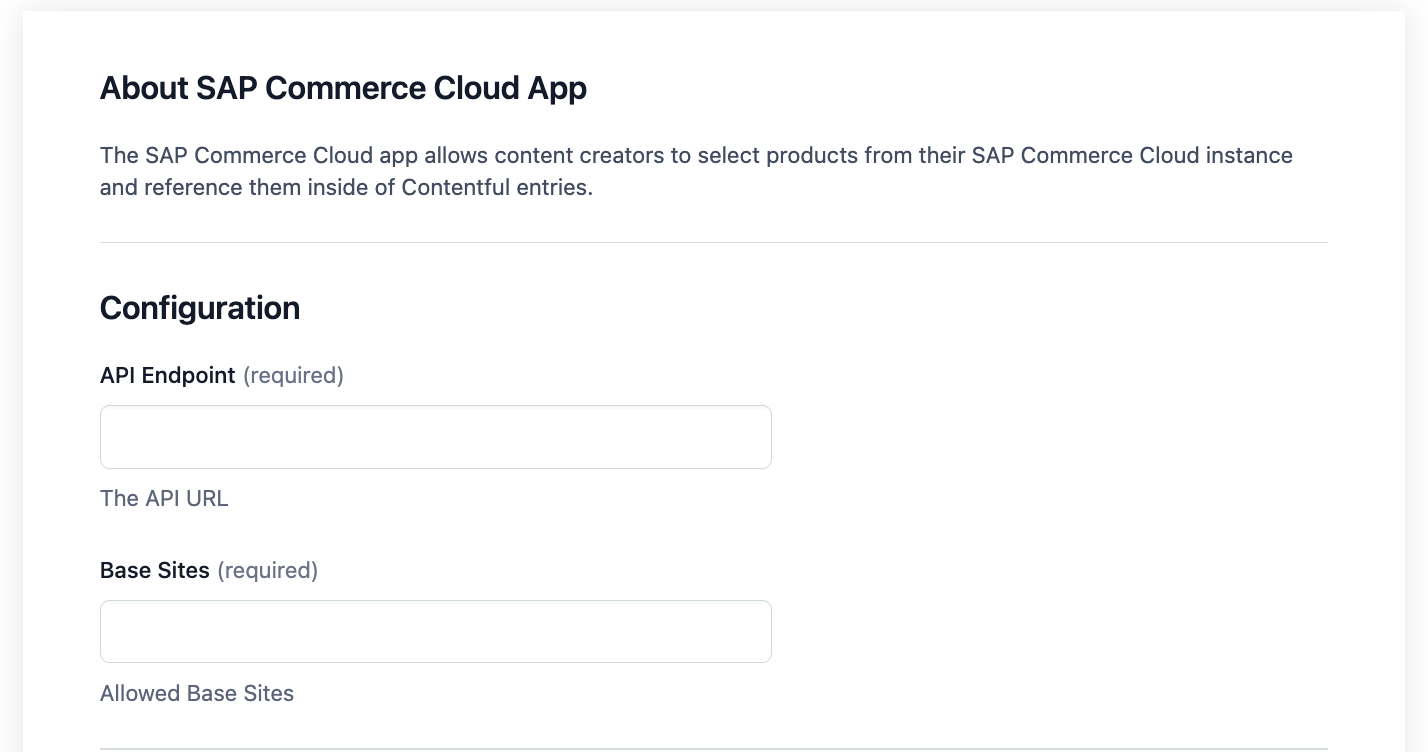Click "(required)" beside API Endpoint label

294,375
